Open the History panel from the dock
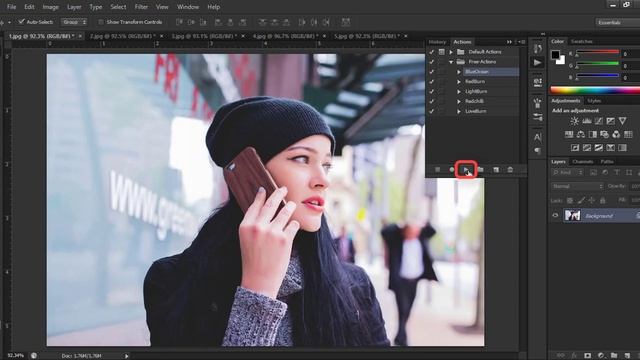 538,49
